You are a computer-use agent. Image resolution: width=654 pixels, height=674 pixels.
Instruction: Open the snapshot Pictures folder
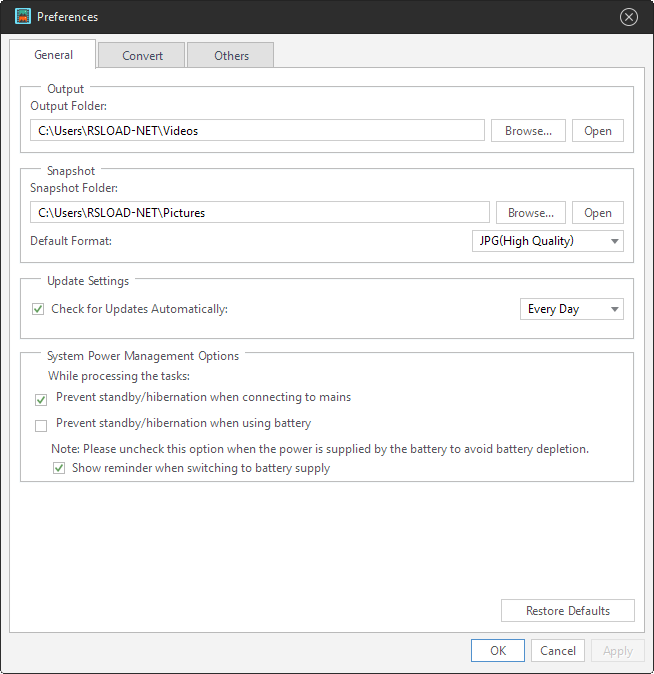[x=598, y=213]
